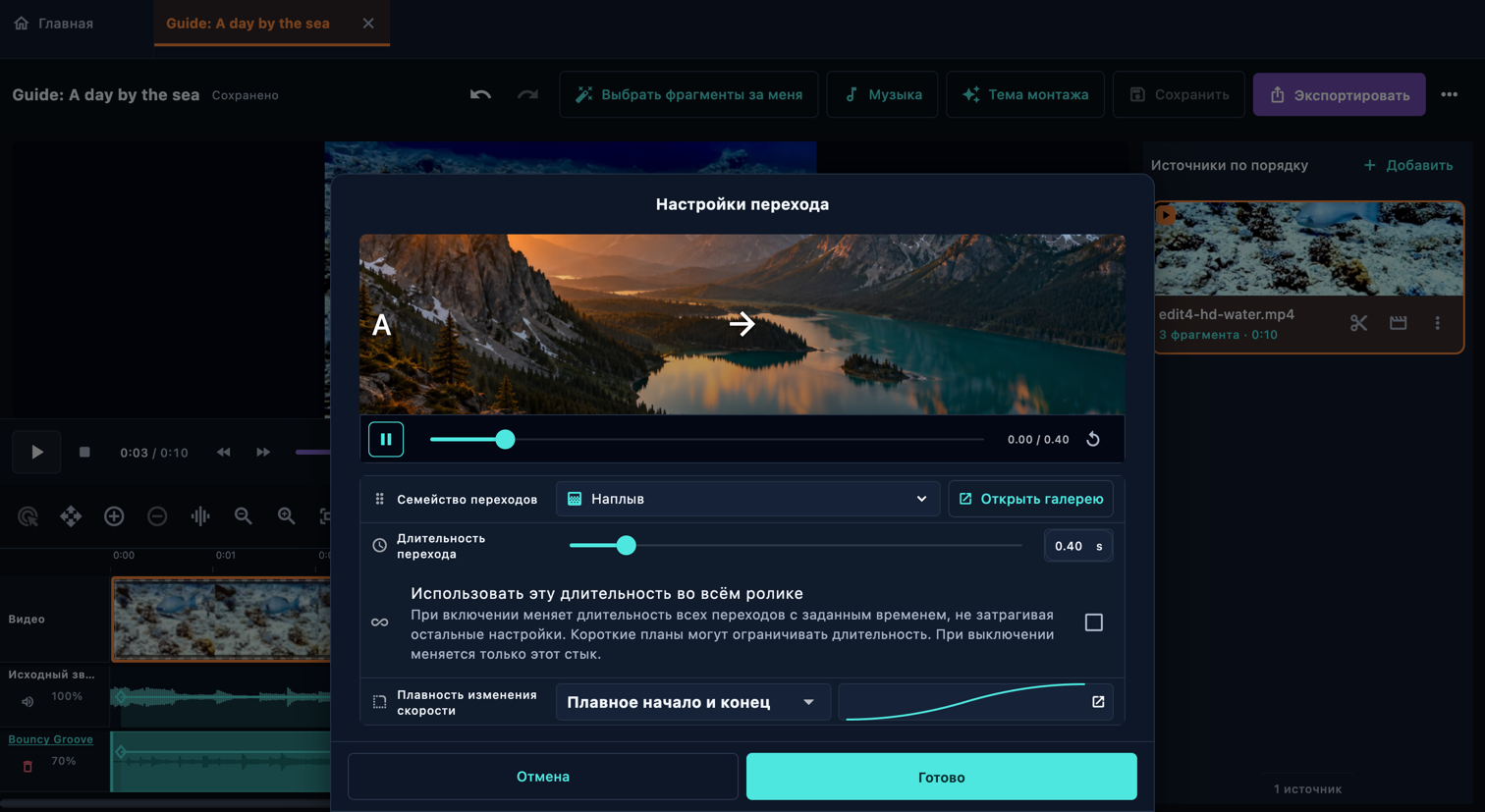Open the Плавное начало и конец easing dropdown
Image resolution: width=1485 pixels, height=812 pixels.
692,702
